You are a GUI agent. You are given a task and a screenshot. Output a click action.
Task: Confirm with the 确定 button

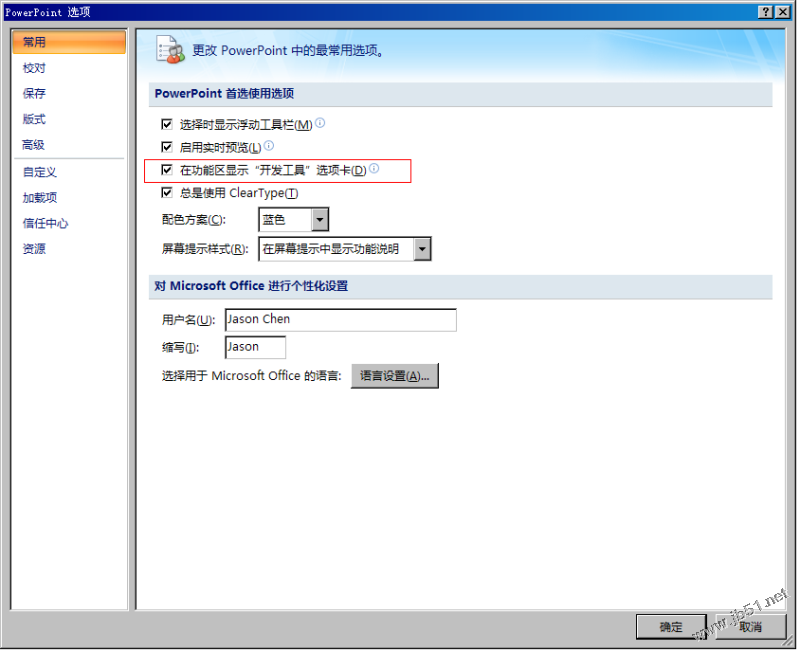tap(672, 628)
